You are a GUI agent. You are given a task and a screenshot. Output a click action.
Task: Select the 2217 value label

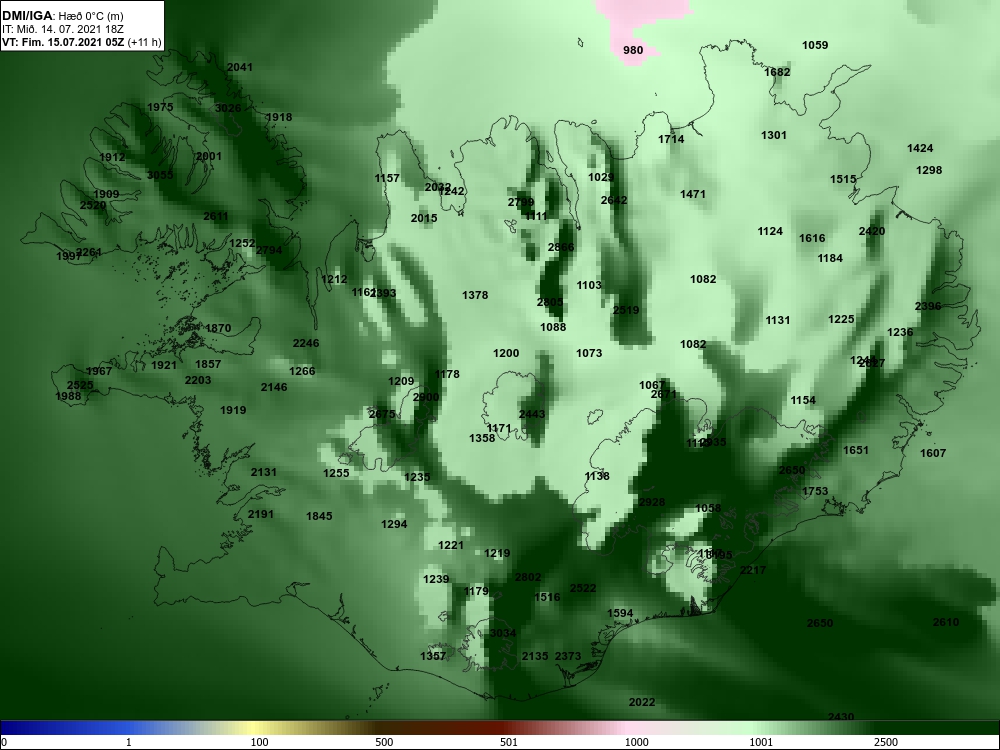753,570
